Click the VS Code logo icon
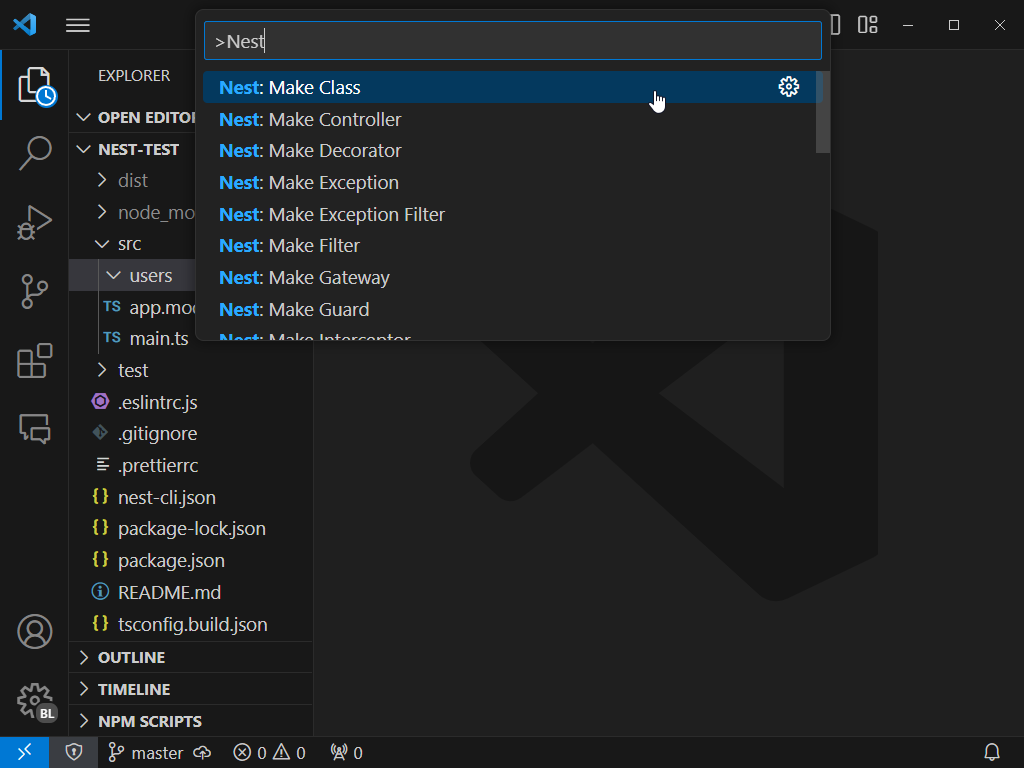 pyautogui.click(x=25, y=25)
